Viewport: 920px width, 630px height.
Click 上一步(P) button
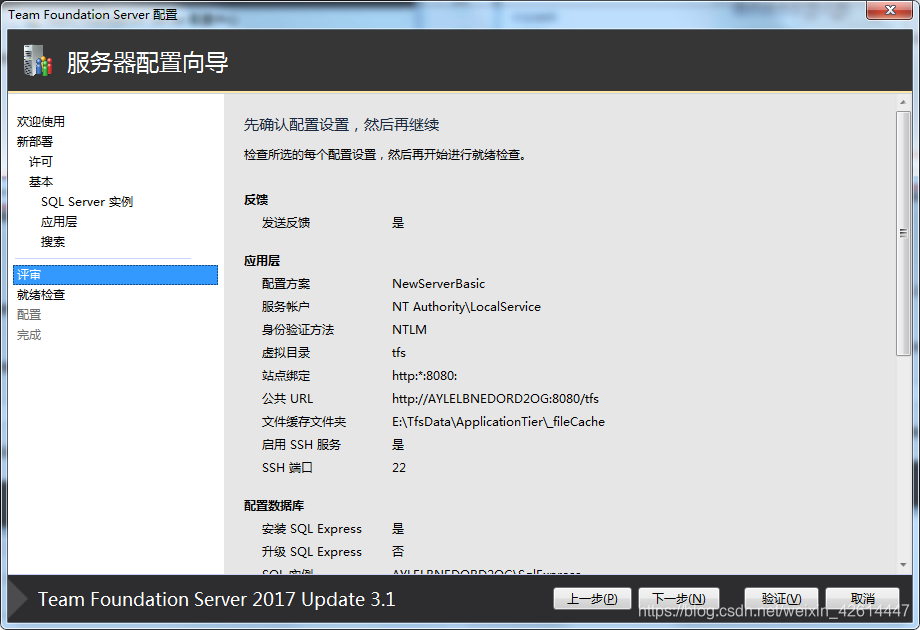[x=592, y=598]
